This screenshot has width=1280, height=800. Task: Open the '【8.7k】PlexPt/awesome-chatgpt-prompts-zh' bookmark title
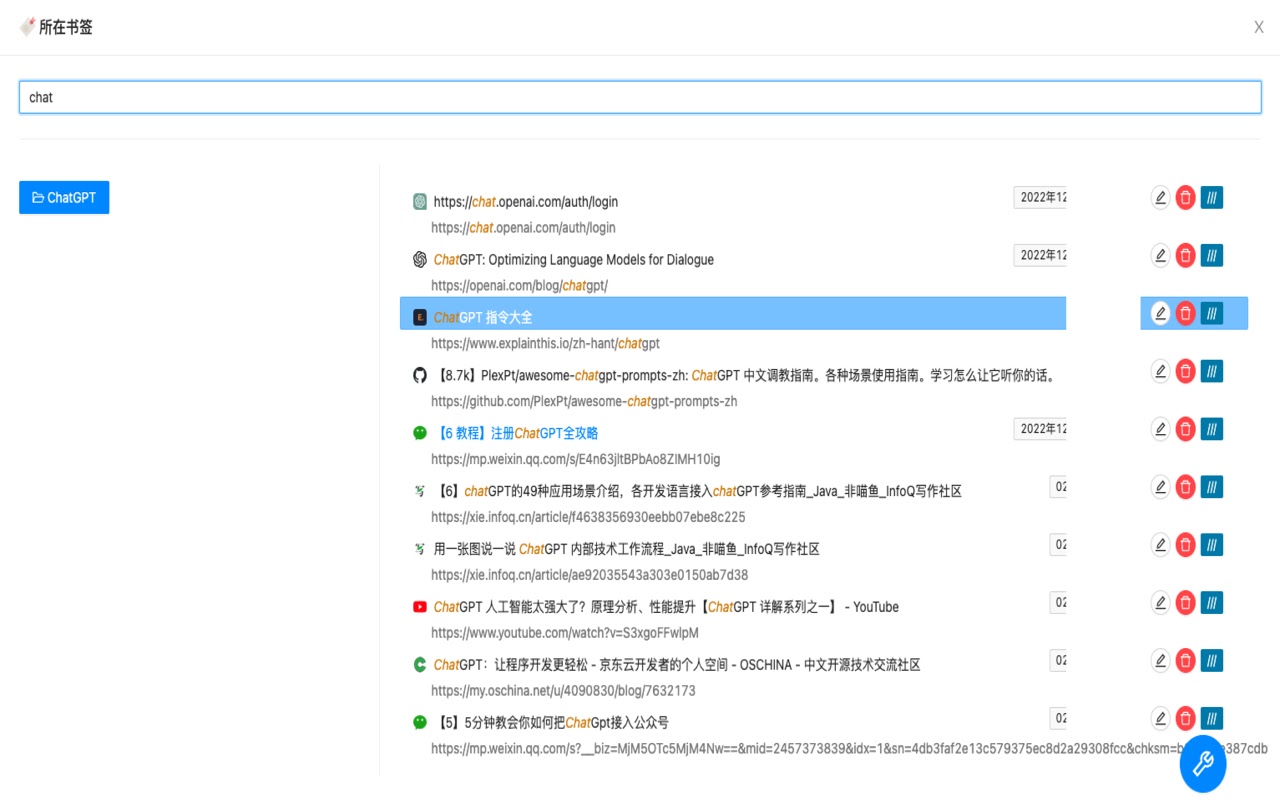[x=746, y=376]
